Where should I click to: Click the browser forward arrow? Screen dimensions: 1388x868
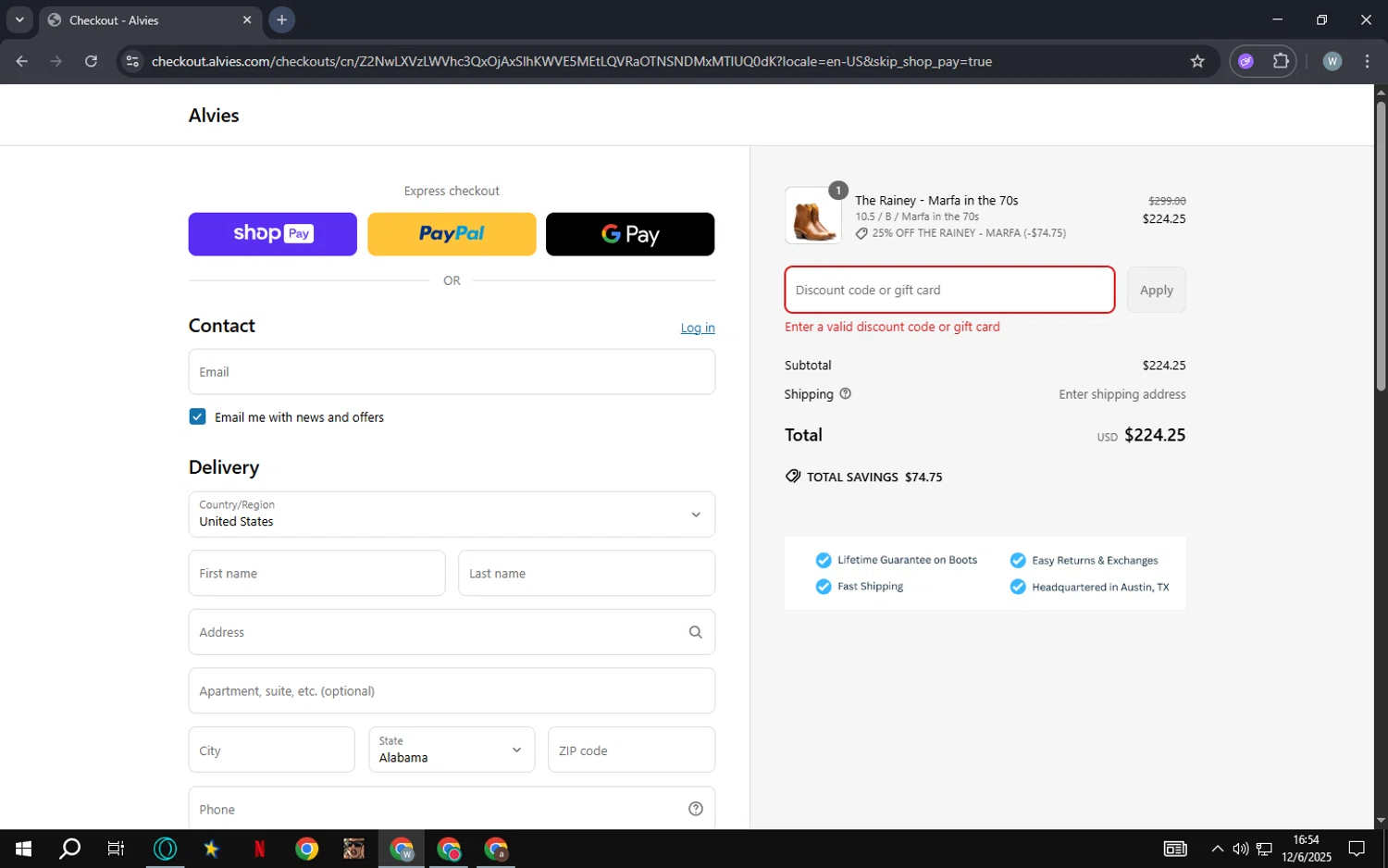[56, 61]
